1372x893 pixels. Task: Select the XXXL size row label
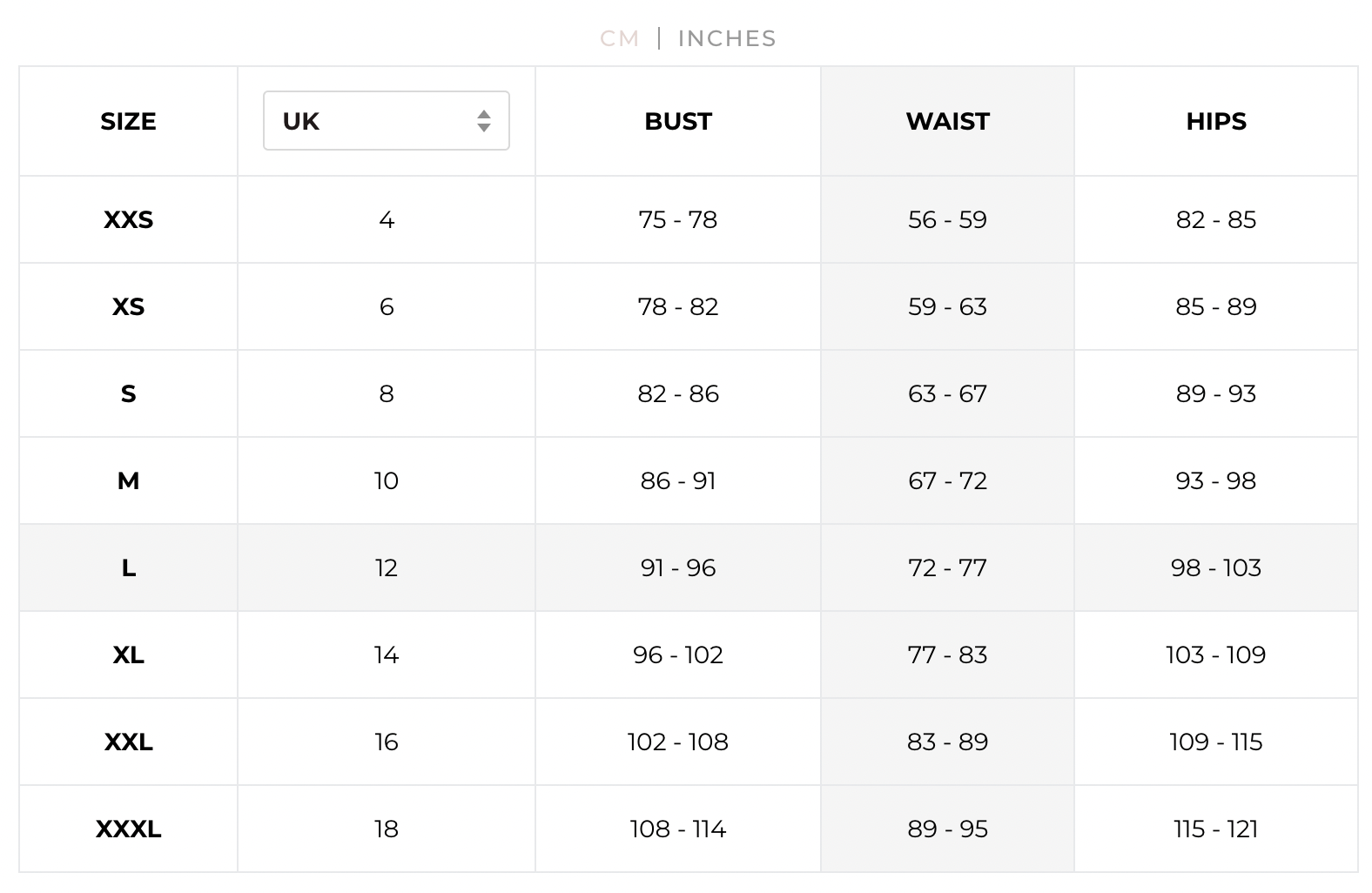[x=128, y=829]
